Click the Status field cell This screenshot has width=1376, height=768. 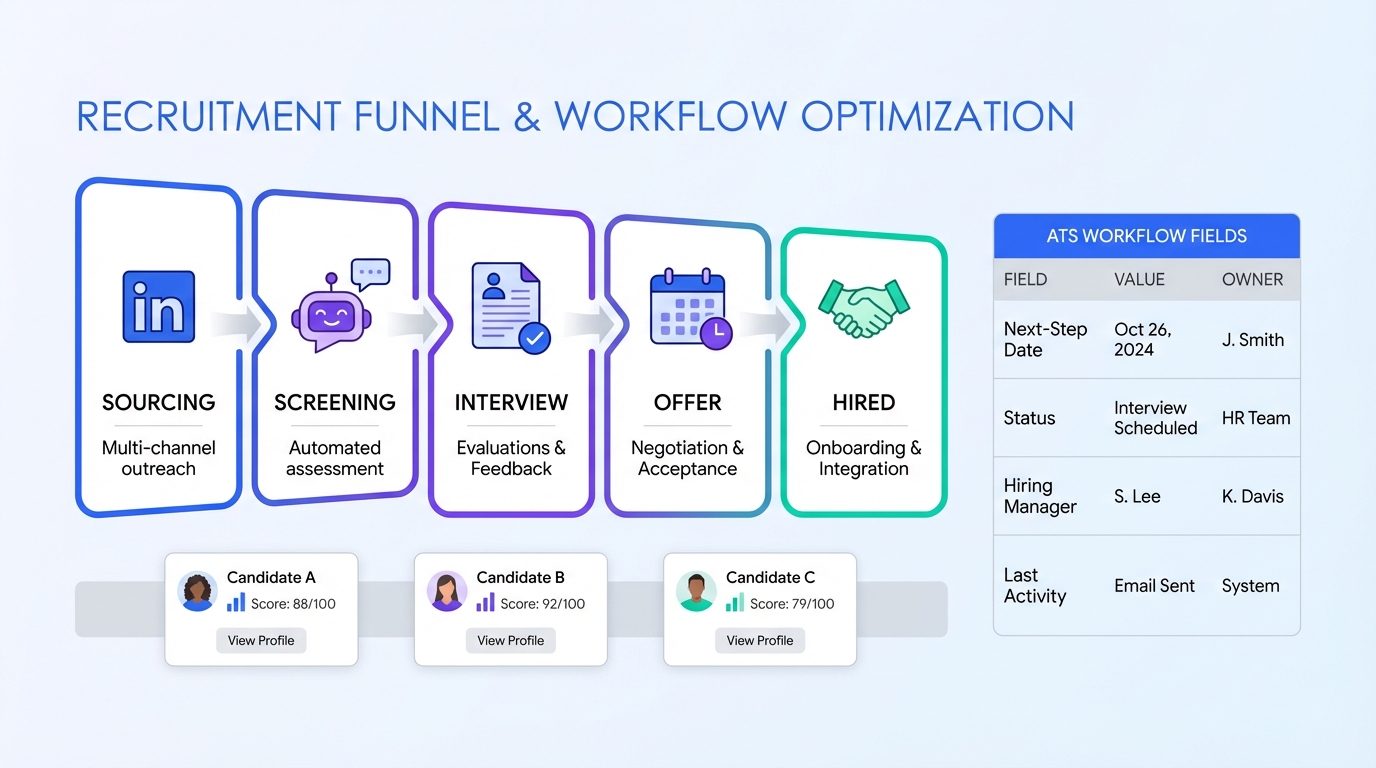point(1029,418)
